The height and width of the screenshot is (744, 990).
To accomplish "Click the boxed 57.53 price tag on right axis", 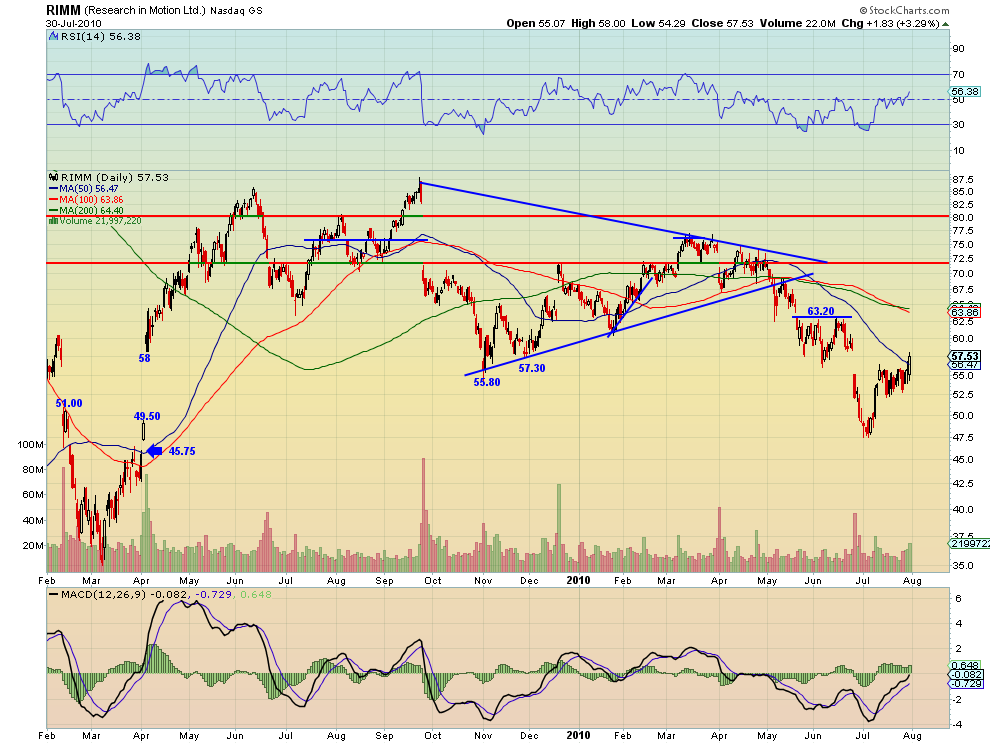I will click(965, 356).
